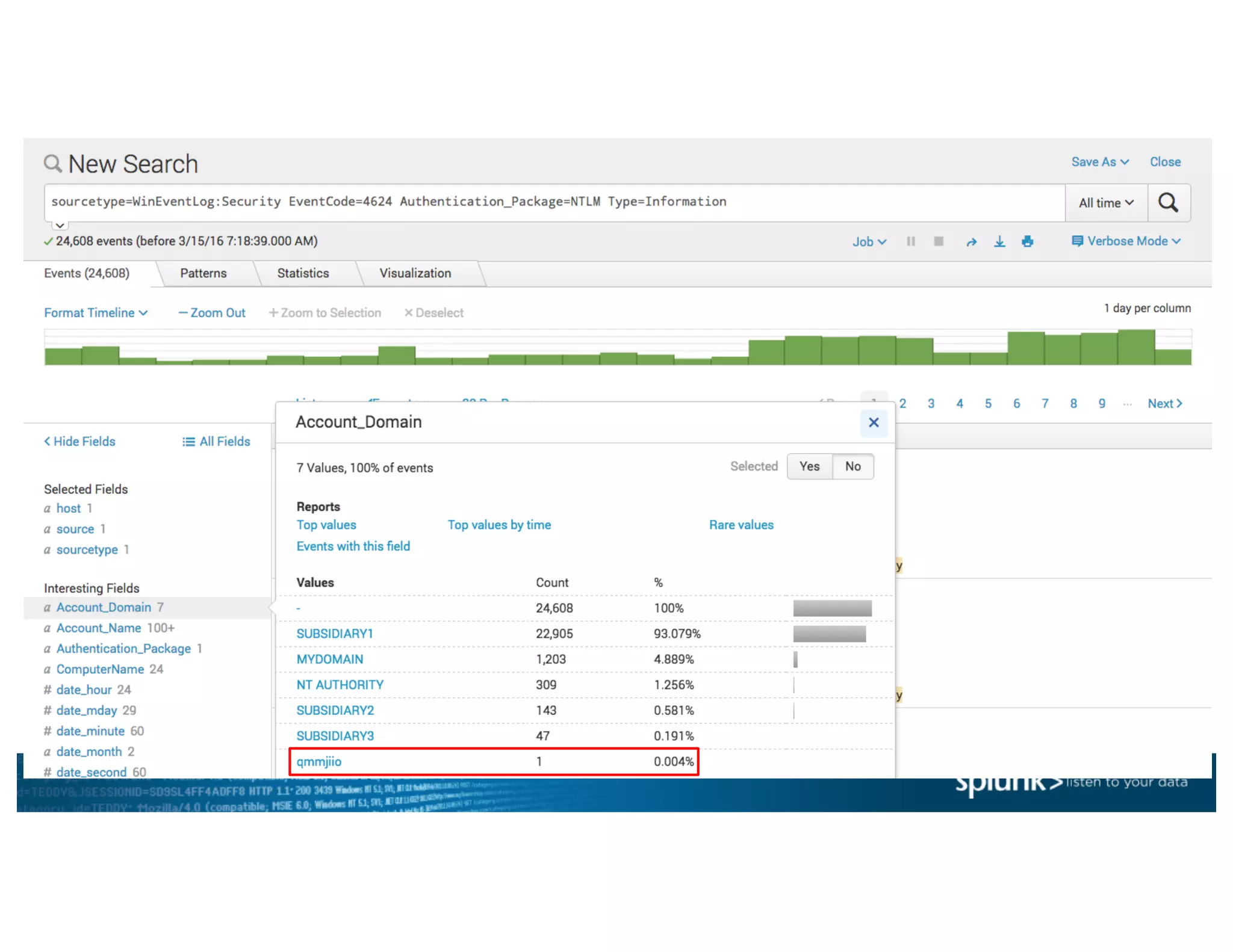The image size is (1233, 952).
Task: Click the share job arrow icon
Action: coord(971,242)
